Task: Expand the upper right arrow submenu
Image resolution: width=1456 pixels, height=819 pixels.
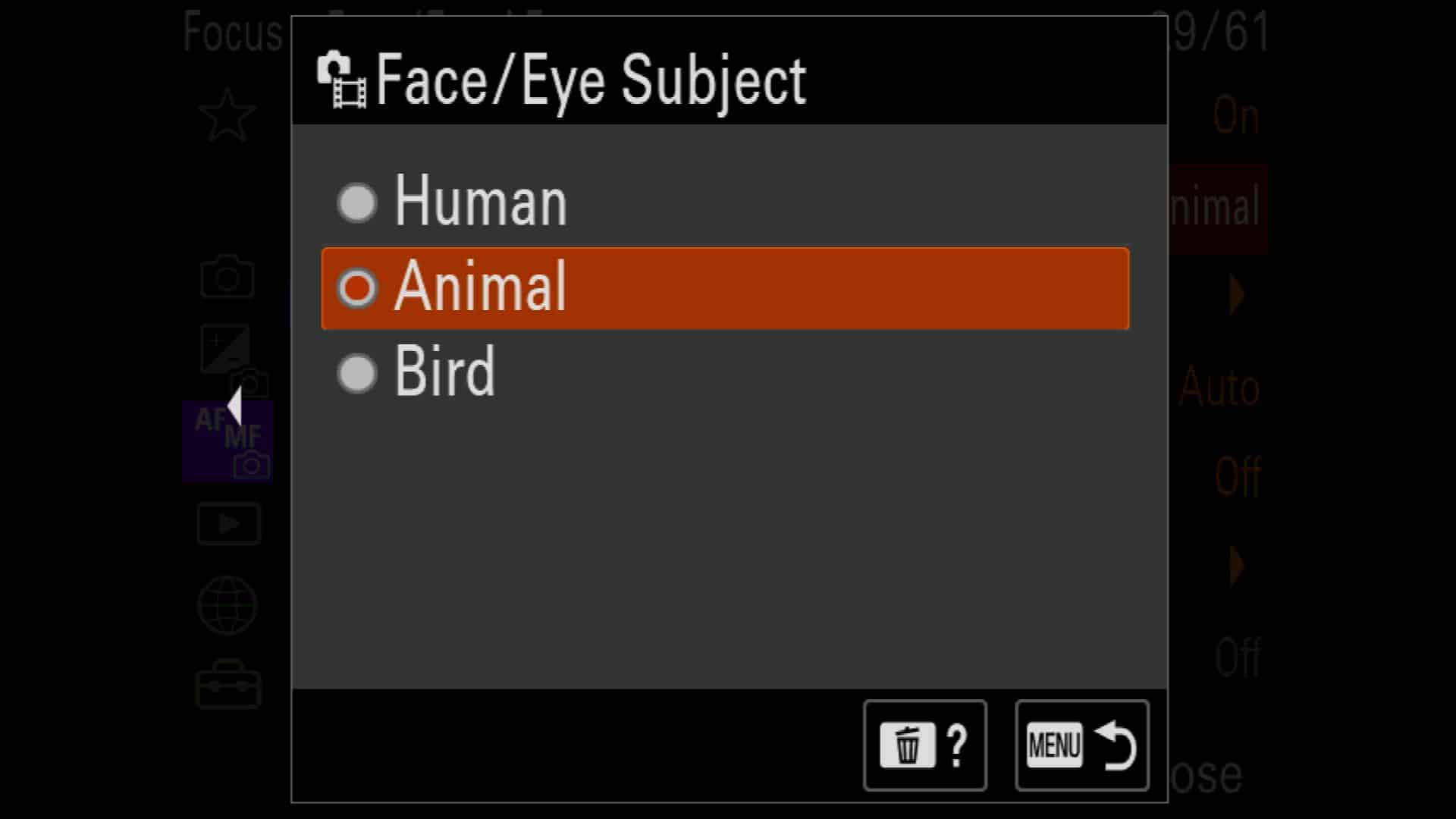Action: pos(1237,295)
